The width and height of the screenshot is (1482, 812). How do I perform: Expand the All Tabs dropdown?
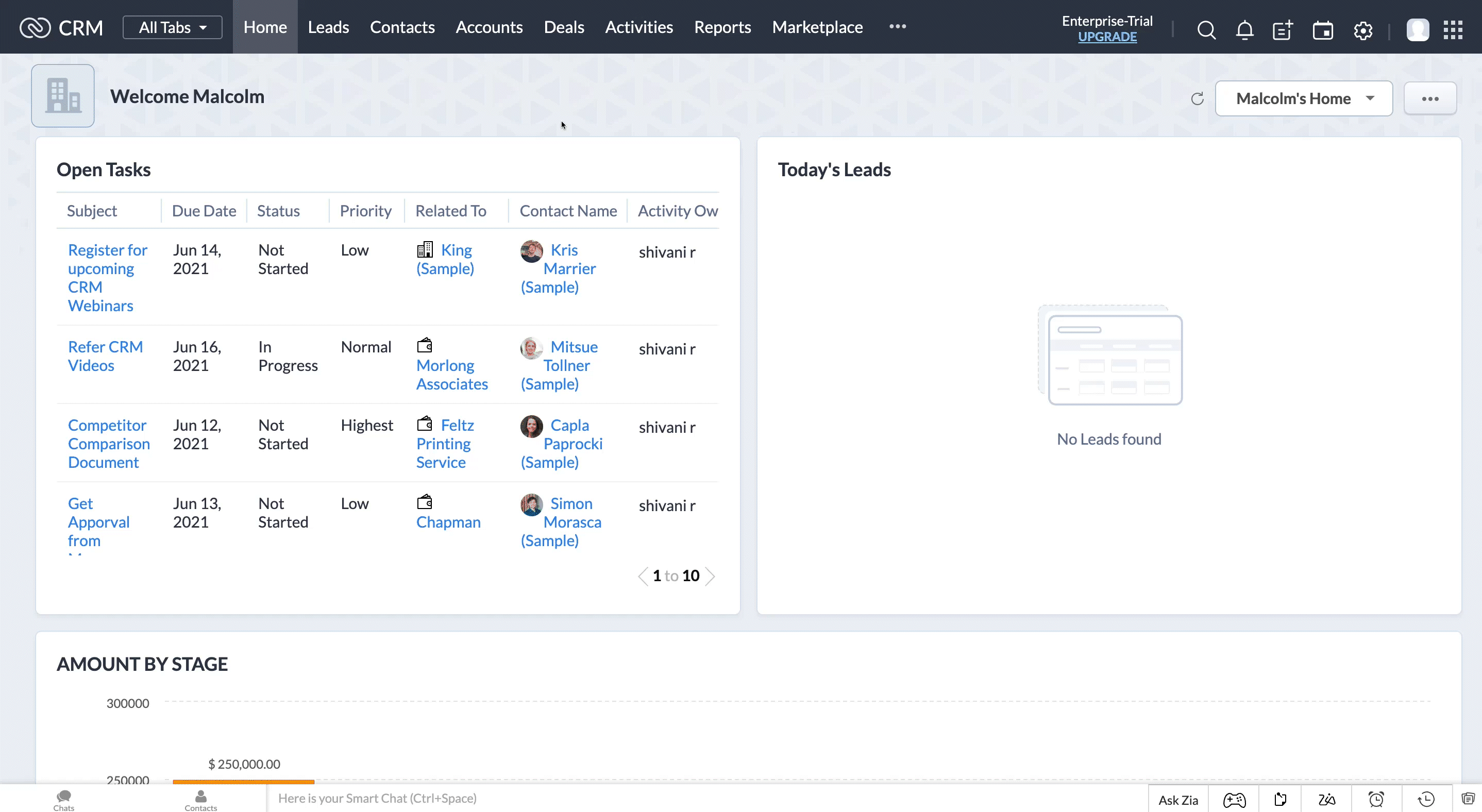[173, 27]
